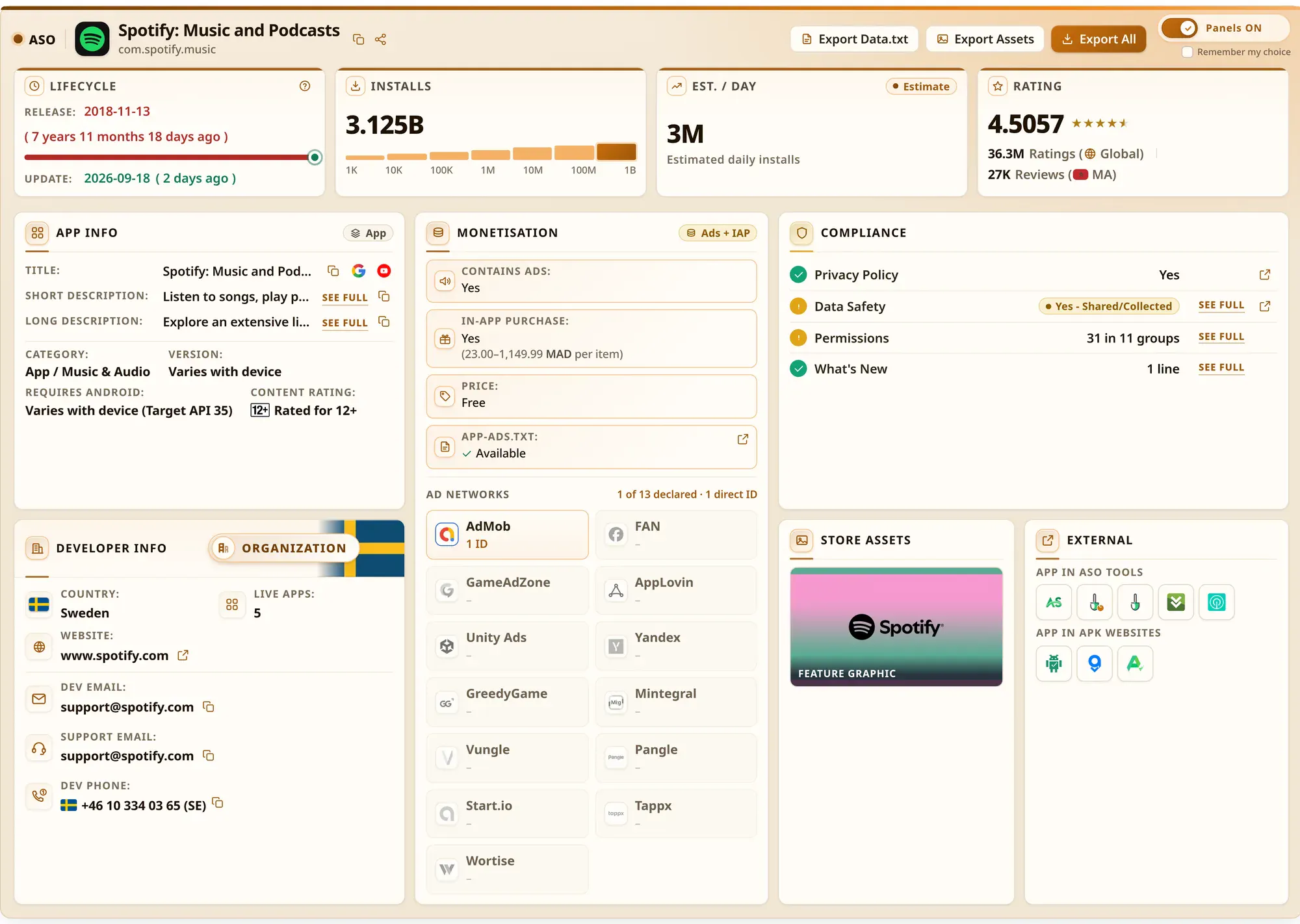Click the Yes - Shared/Collected badge

1109,306
